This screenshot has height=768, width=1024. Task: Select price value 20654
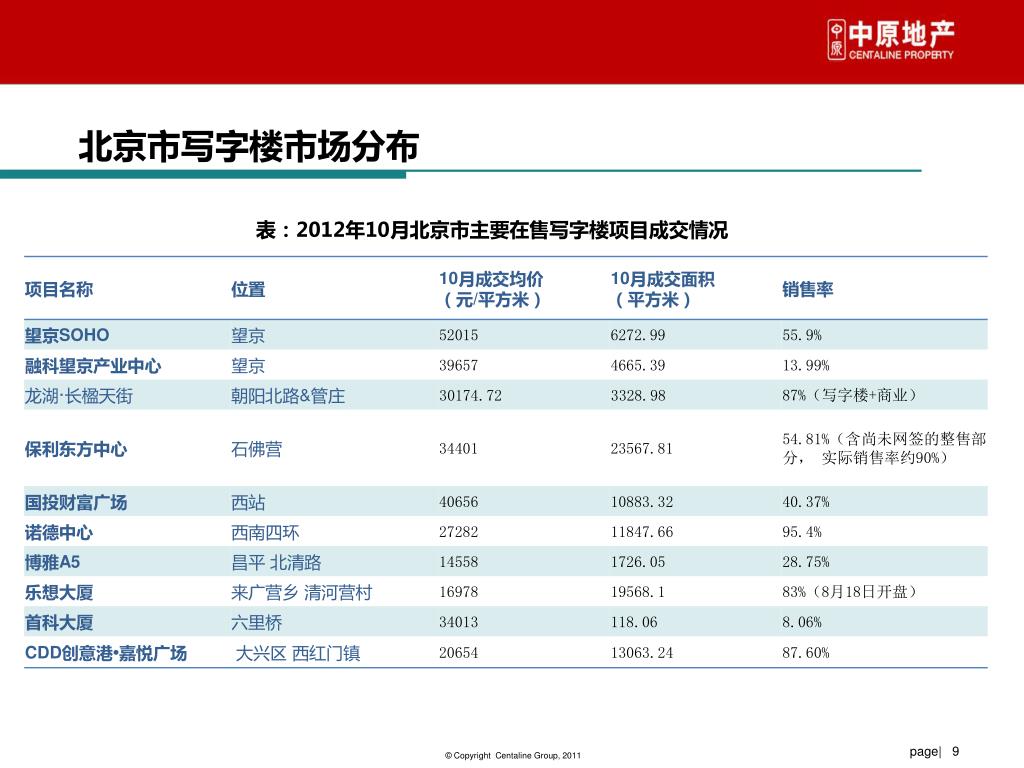458,653
